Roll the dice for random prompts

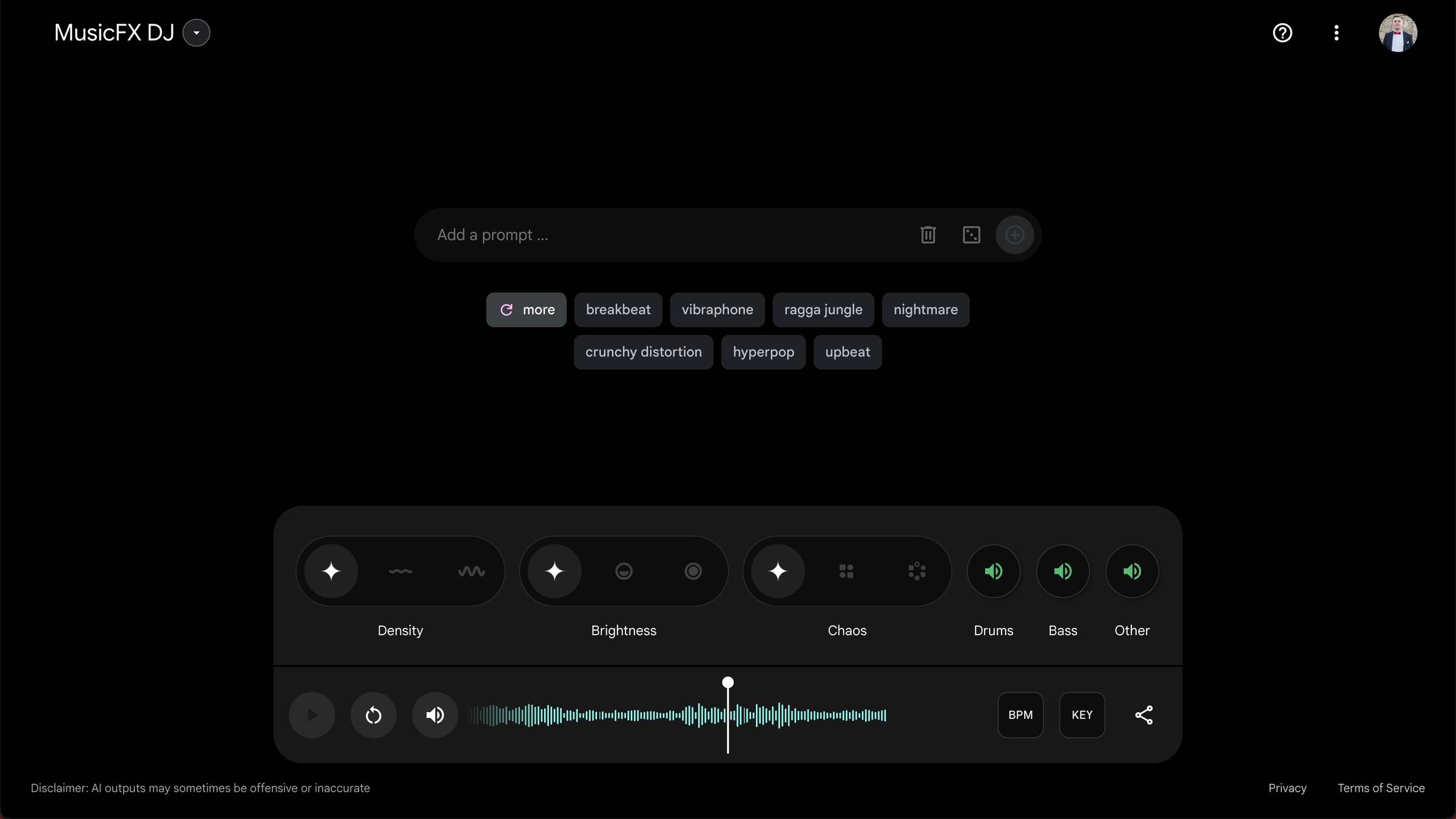[x=971, y=235]
